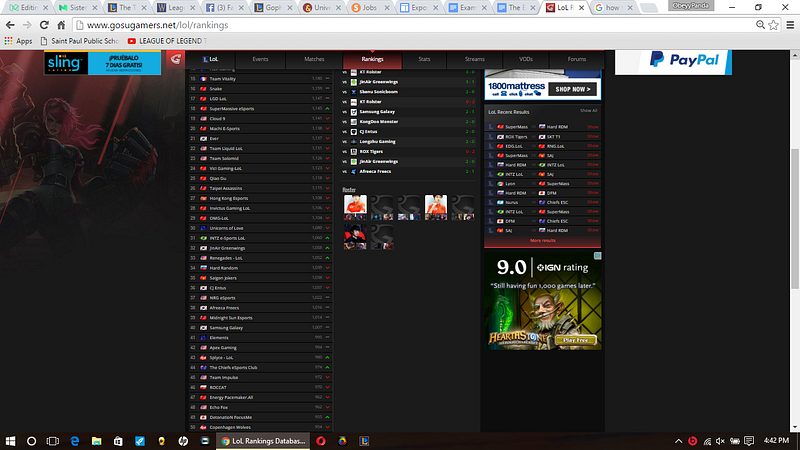Bookmark this page with the star icon
The width and height of the screenshot is (800, 450).
[773, 25]
